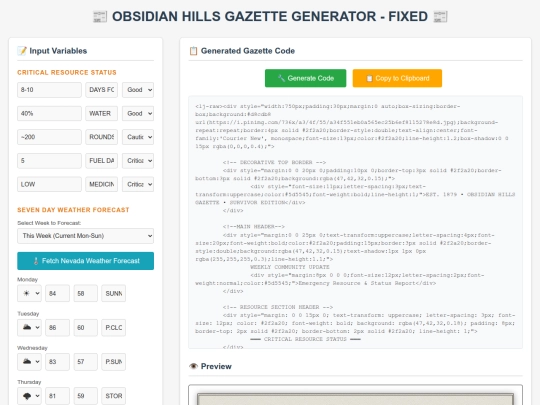Click the memo icon beside Input Variables
Screen dimensions: 540x405
[22, 51]
